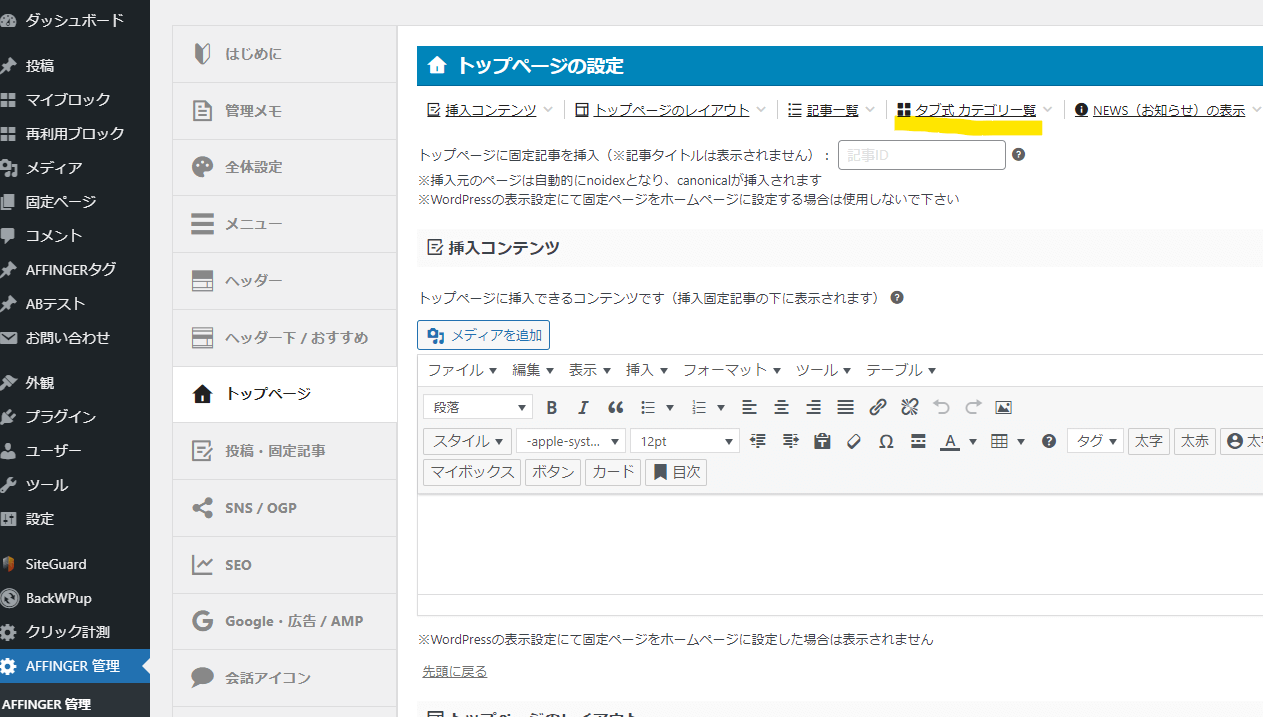Open the Google・広告 / AMP settings tab
This screenshot has height=717, width=1263.
tap(285, 621)
